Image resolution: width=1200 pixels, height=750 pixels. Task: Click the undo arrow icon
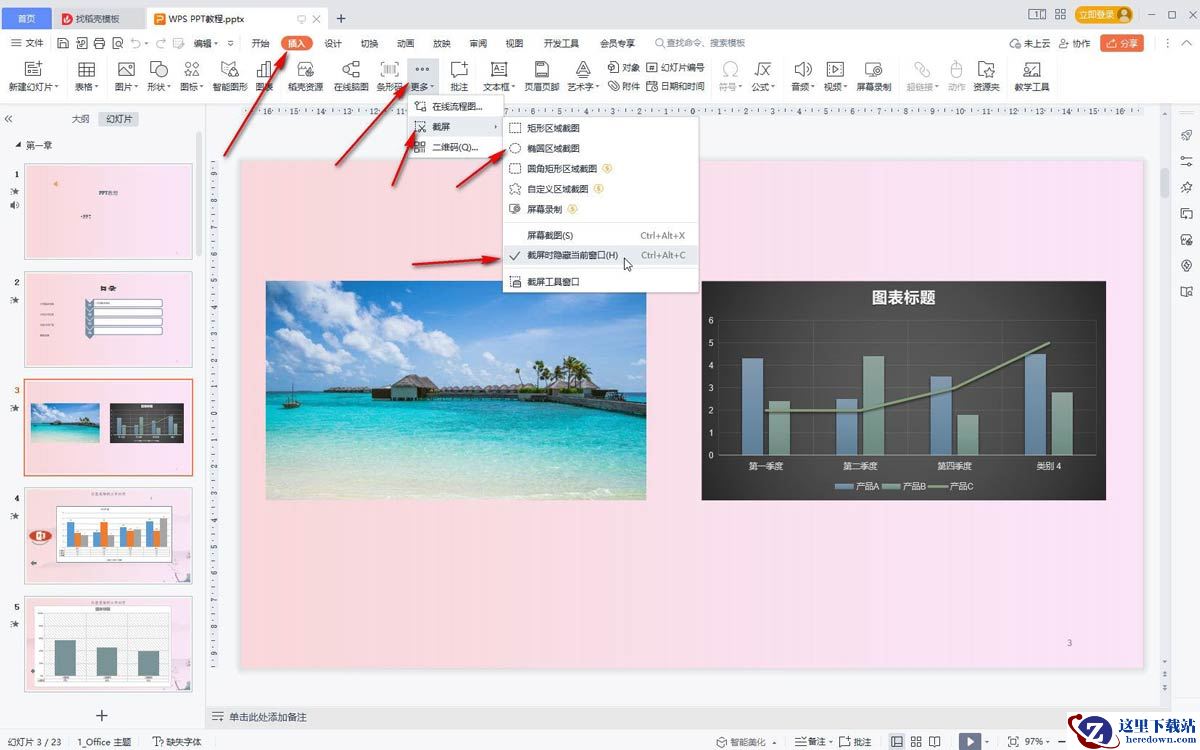pos(136,43)
